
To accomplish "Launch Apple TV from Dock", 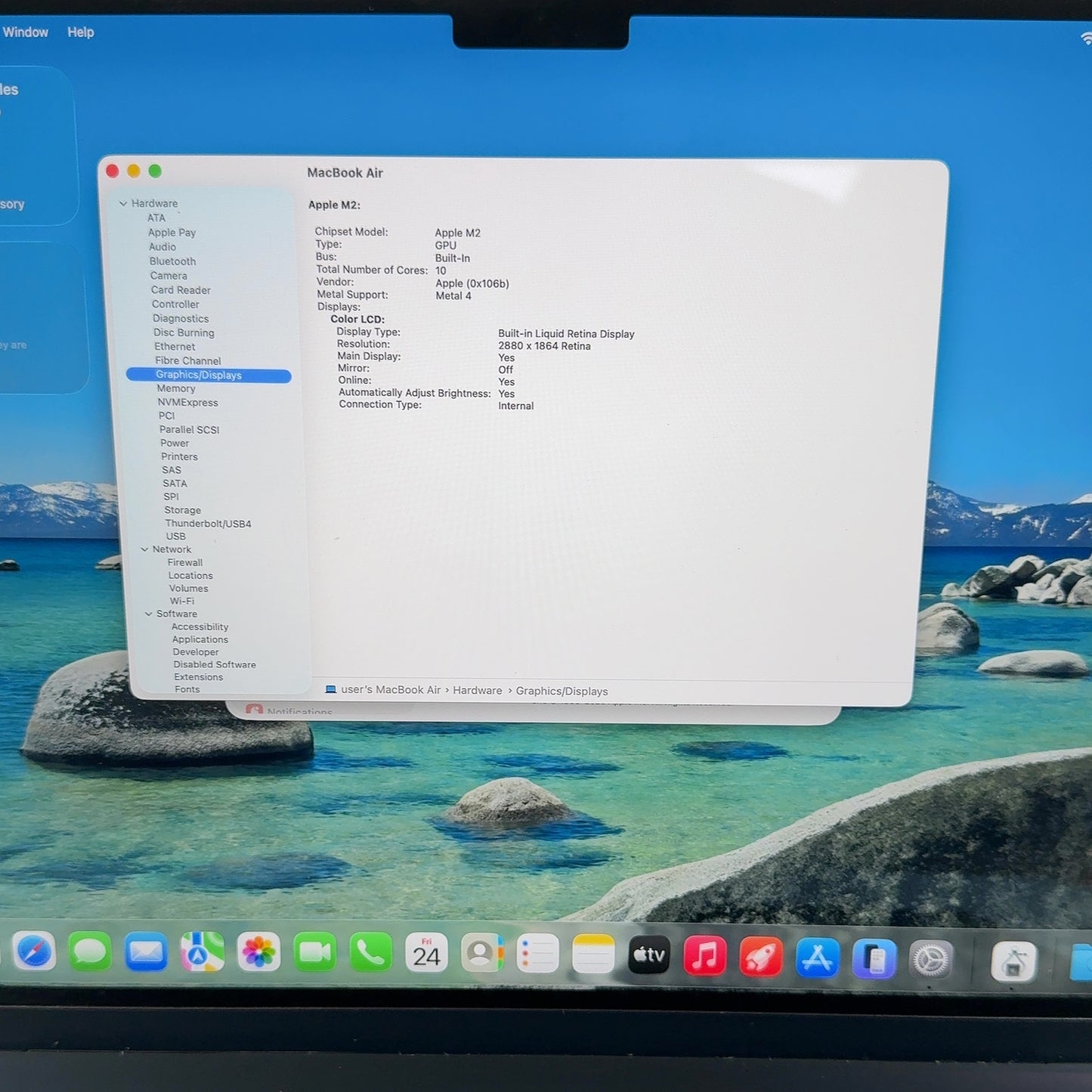I will click(x=649, y=955).
